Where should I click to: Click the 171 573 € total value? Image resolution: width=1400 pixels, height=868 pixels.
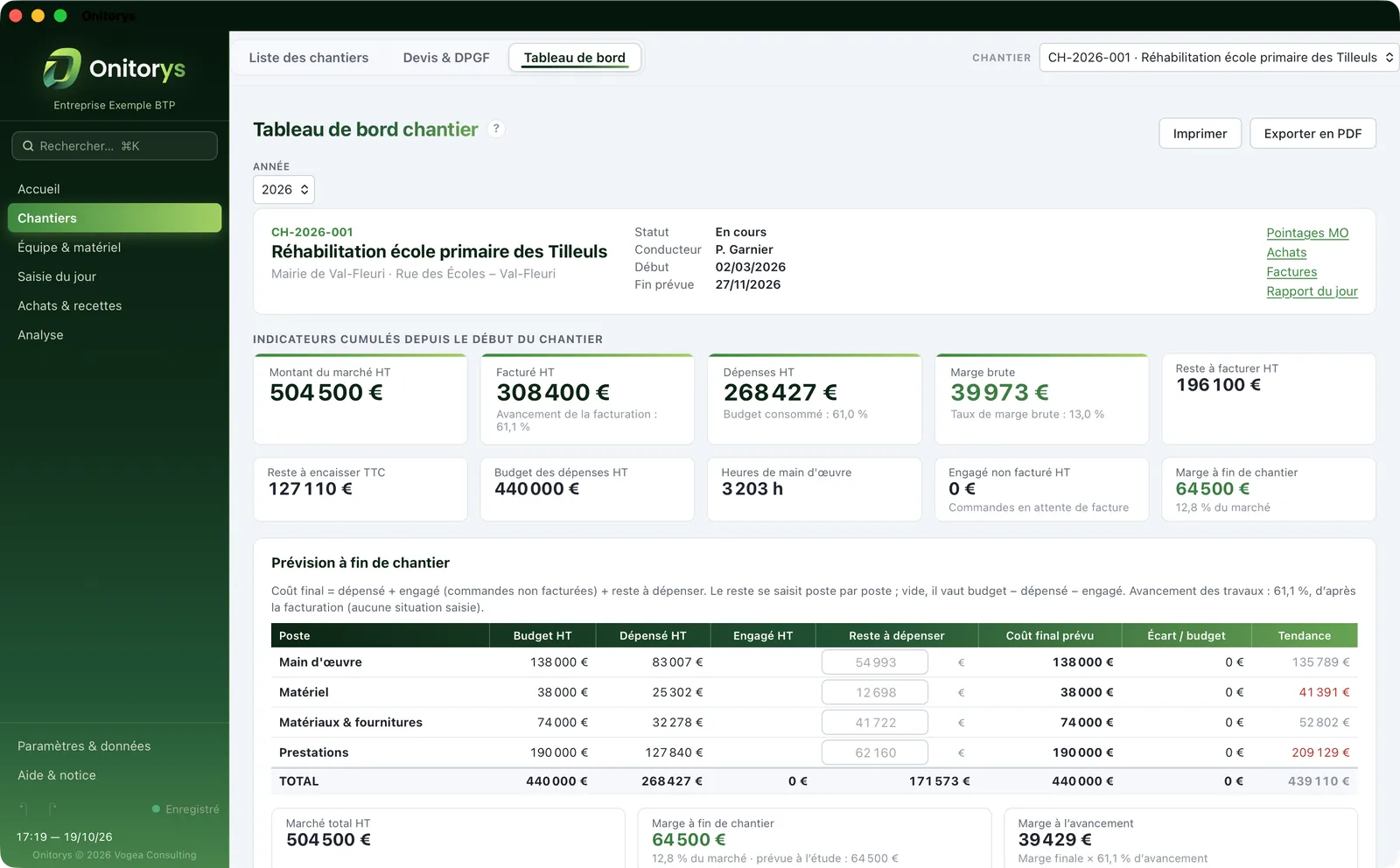(939, 781)
